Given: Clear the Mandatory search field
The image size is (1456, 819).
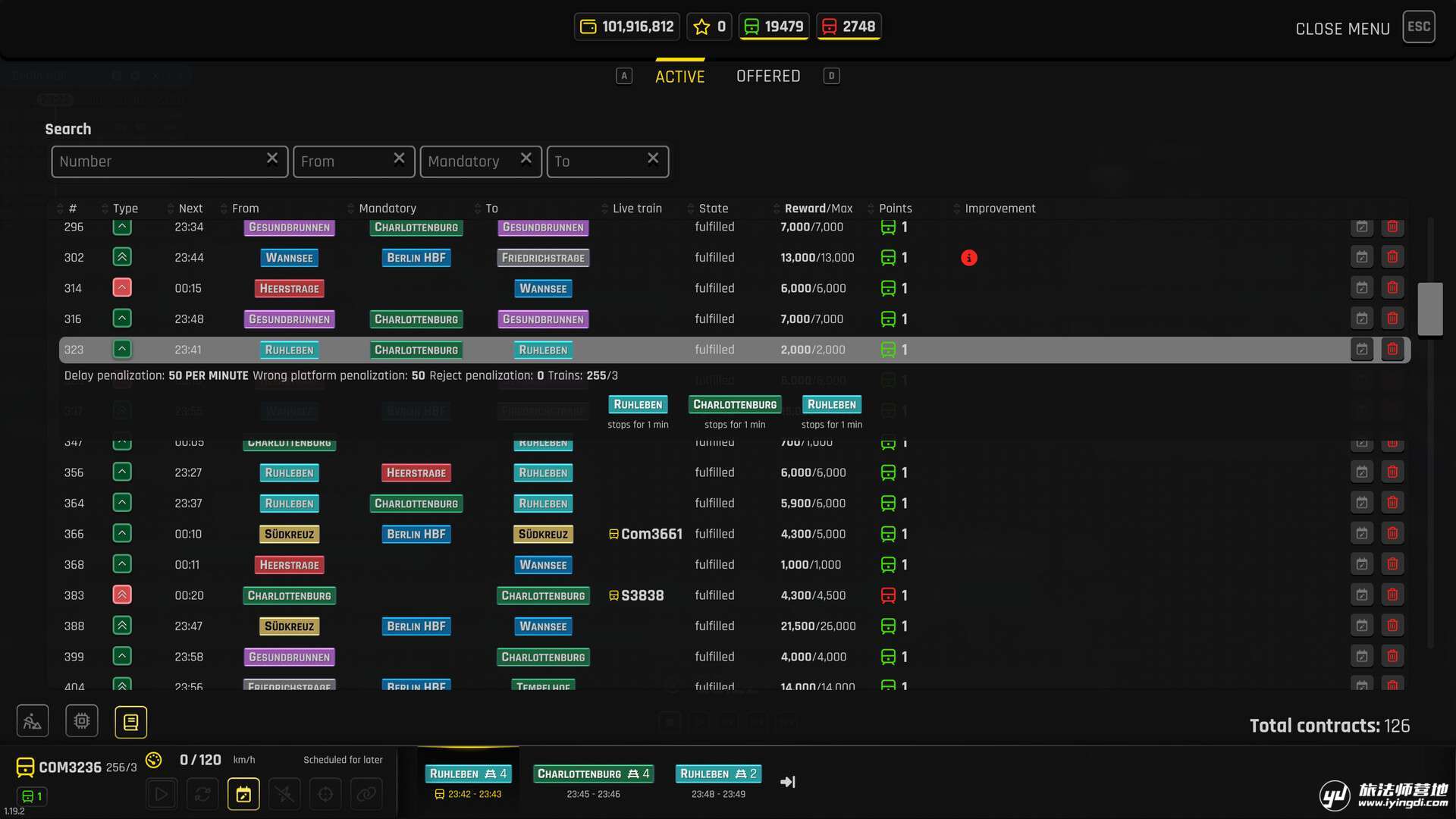Looking at the screenshot, I should pyautogui.click(x=526, y=158).
